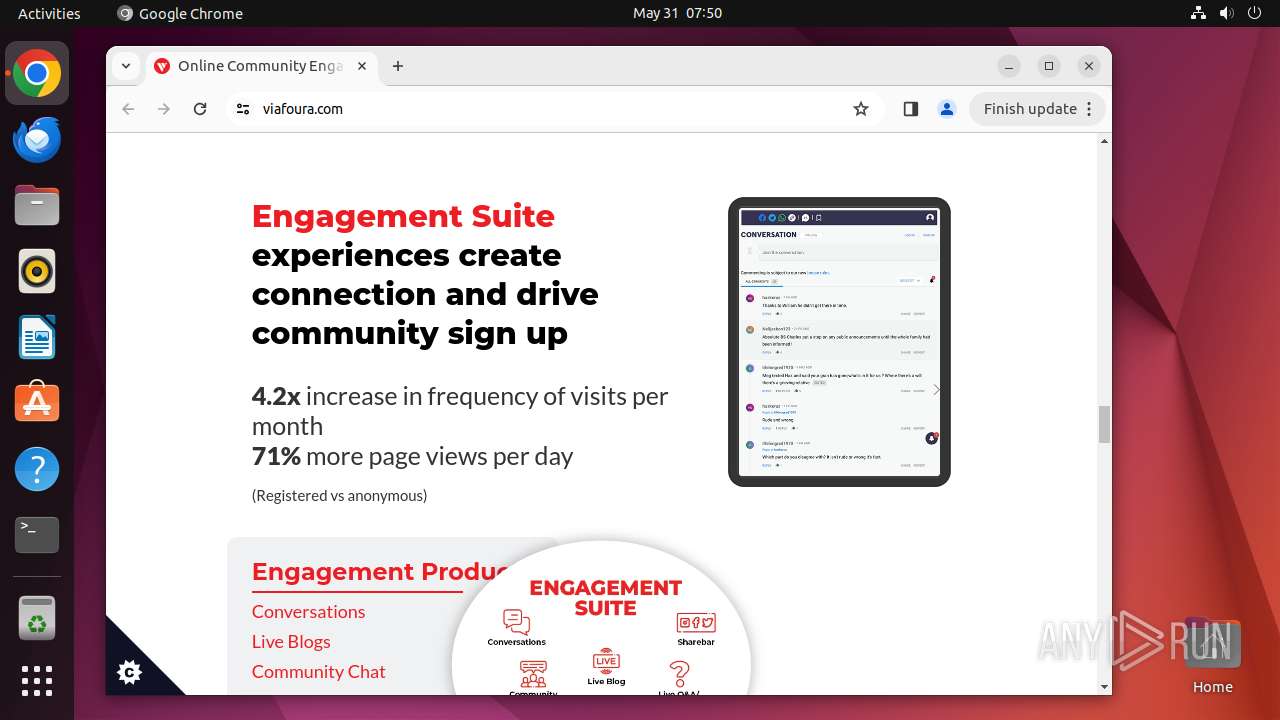The image size is (1280, 720).
Task: Open the Conversations product link
Action: point(308,611)
